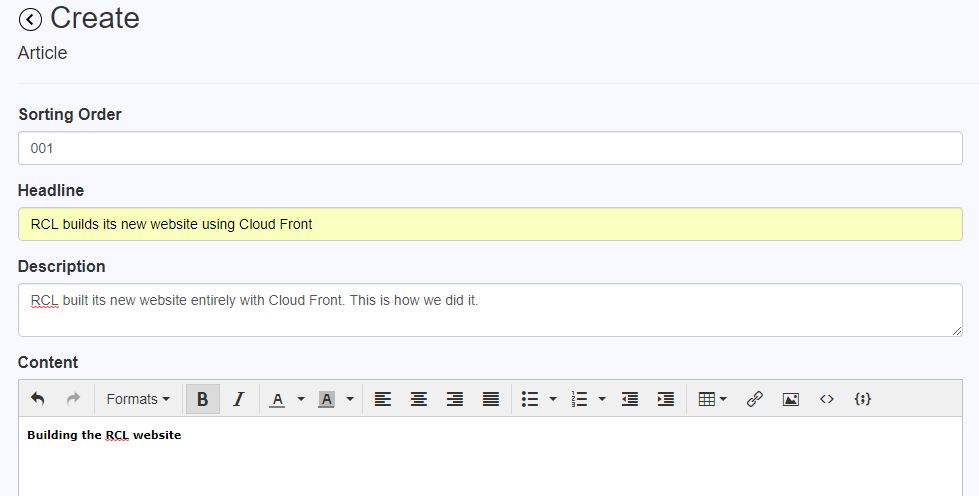
Task: Justify text alignment
Action: [x=491, y=399]
